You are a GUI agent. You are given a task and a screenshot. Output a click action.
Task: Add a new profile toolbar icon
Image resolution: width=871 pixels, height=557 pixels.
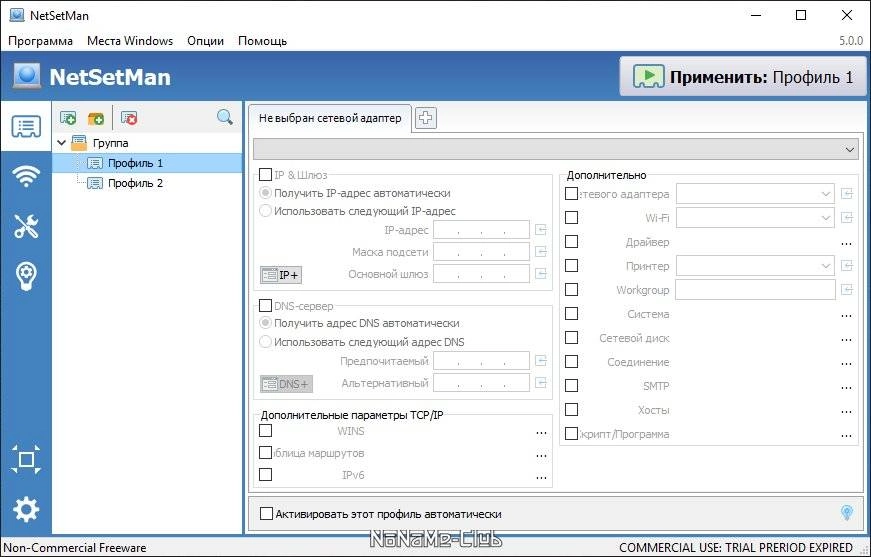68,118
